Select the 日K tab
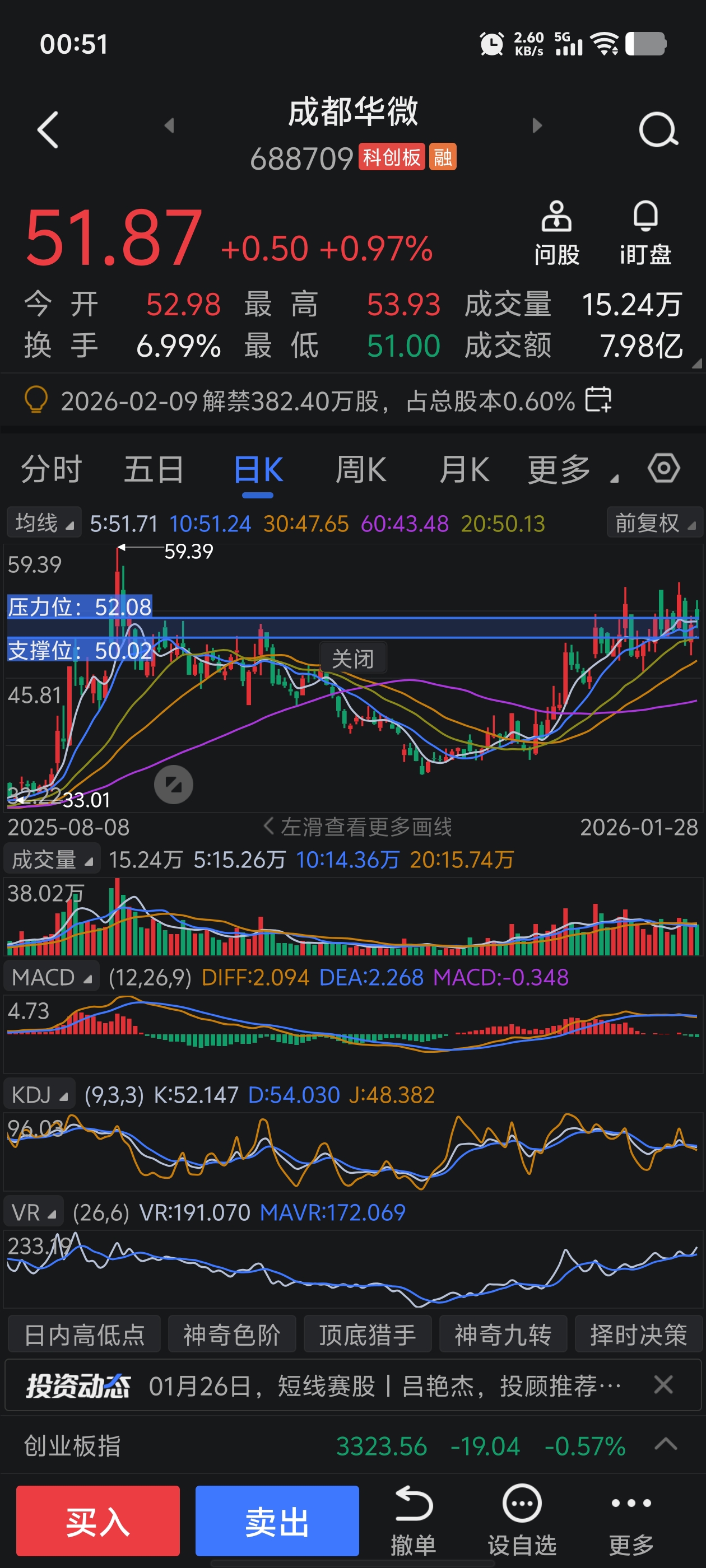This screenshot has height=1568, width=706. [x=258, y=469]
